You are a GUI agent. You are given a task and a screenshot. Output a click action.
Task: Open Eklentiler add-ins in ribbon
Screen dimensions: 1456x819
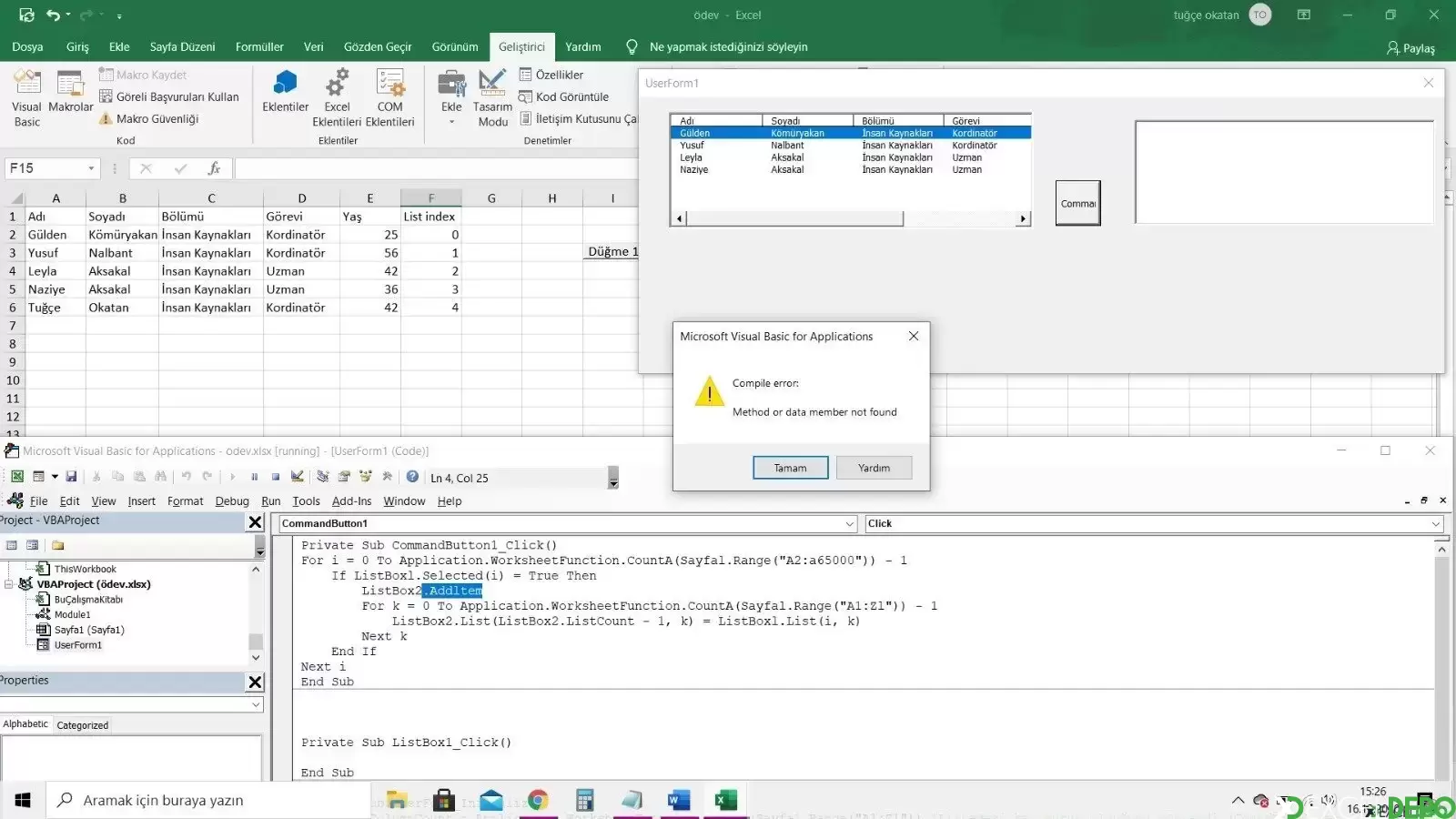pos(285,91)
